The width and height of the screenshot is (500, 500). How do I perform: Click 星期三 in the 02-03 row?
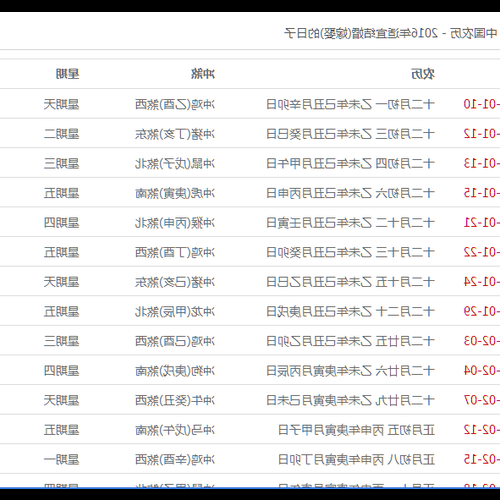62,341
